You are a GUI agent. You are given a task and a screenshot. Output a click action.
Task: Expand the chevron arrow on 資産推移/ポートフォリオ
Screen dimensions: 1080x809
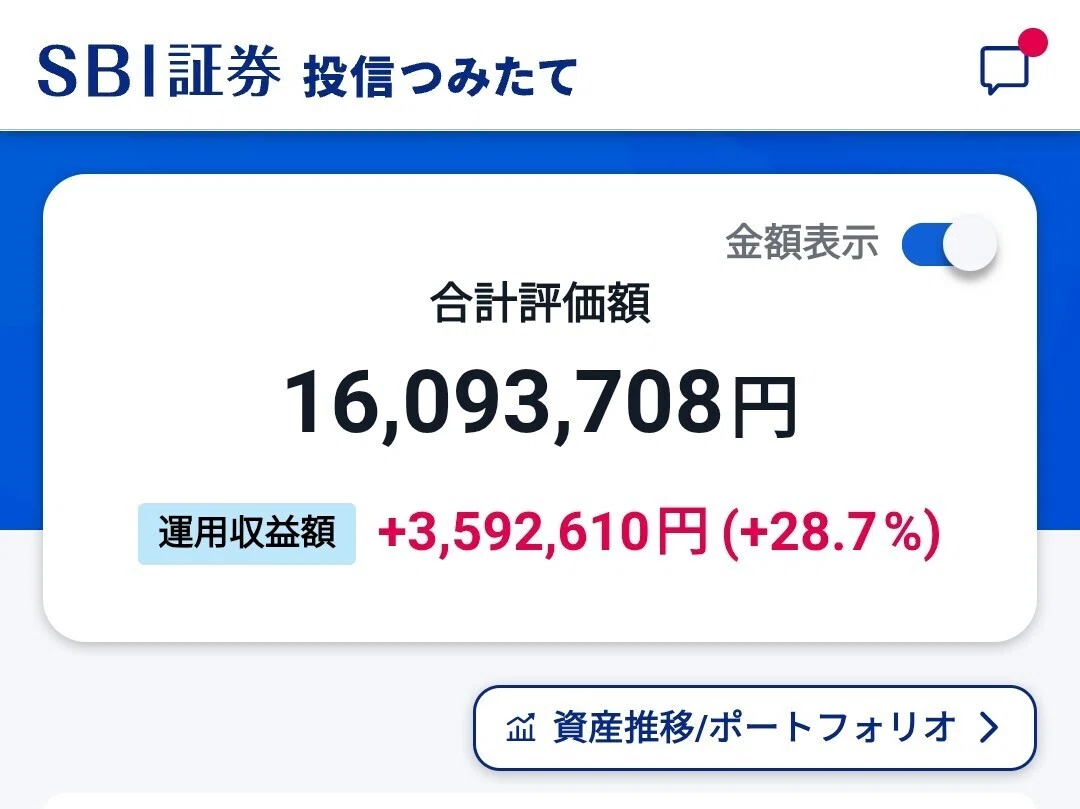coord(989,727)
